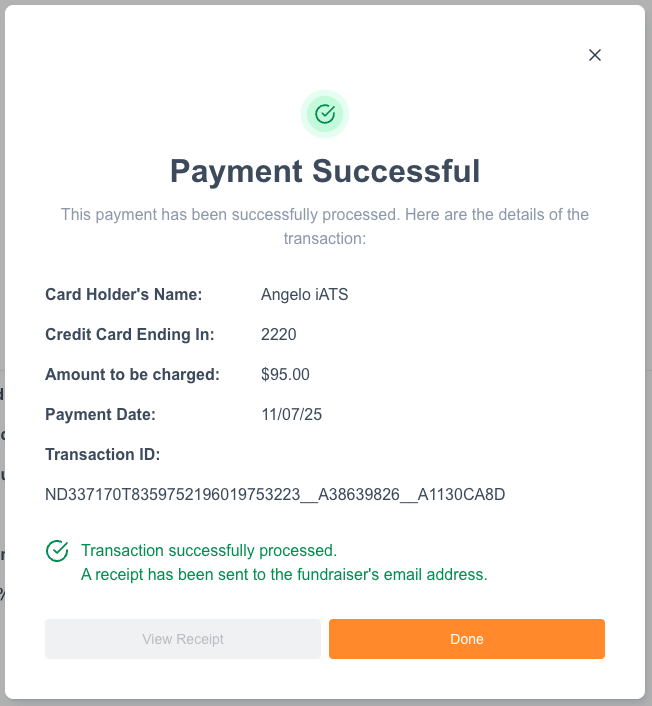Click the Payment Successful heading
Viewport: 652px width, 706px height.
click(x=325, y=171)
